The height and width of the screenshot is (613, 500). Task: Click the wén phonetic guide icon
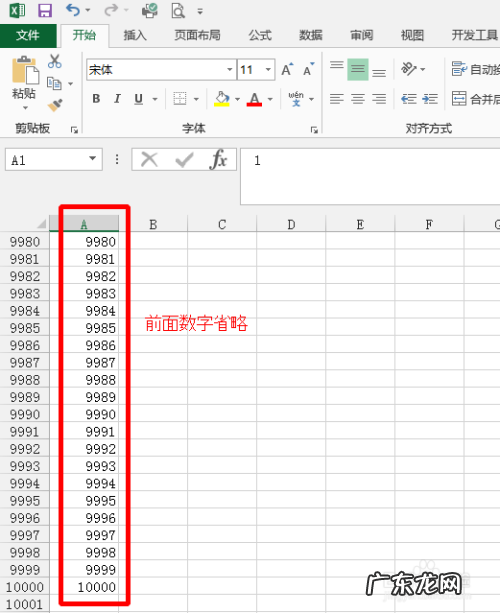click(x=296, y=99)
